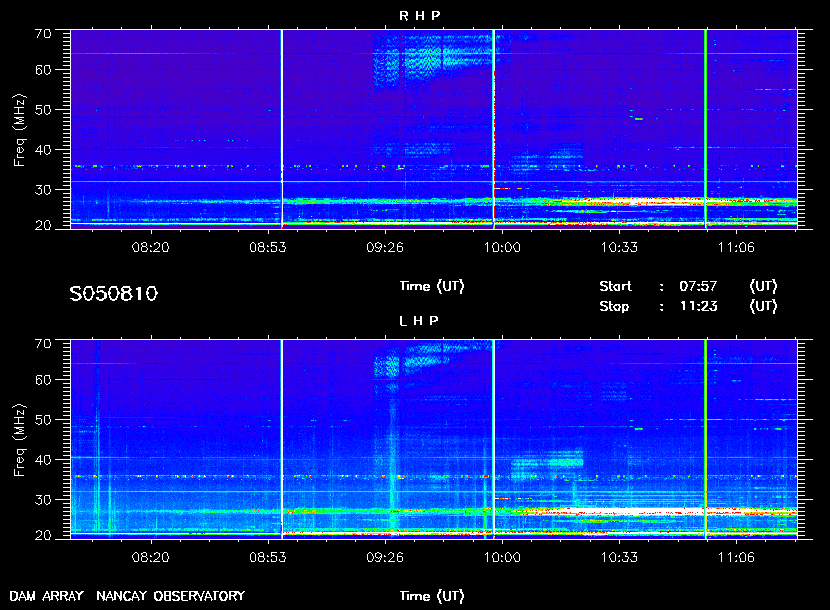Viewport: 830px width, 610px height.
Task: Click the '10:33' tick label under LHP plot
Action: pos(619,558)
